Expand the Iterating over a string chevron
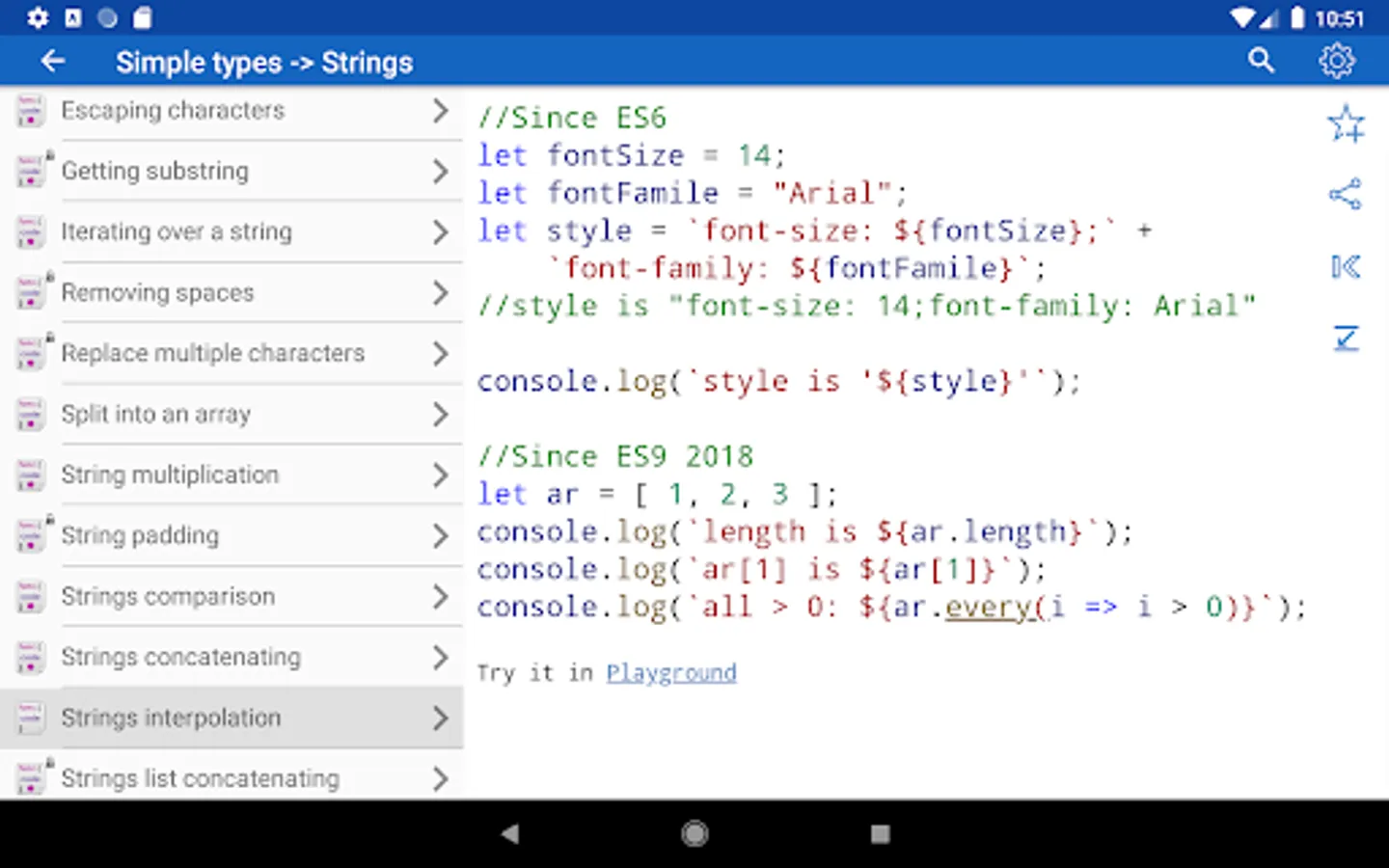Viewport: 1389px width, 868px height. click(440, 232)
